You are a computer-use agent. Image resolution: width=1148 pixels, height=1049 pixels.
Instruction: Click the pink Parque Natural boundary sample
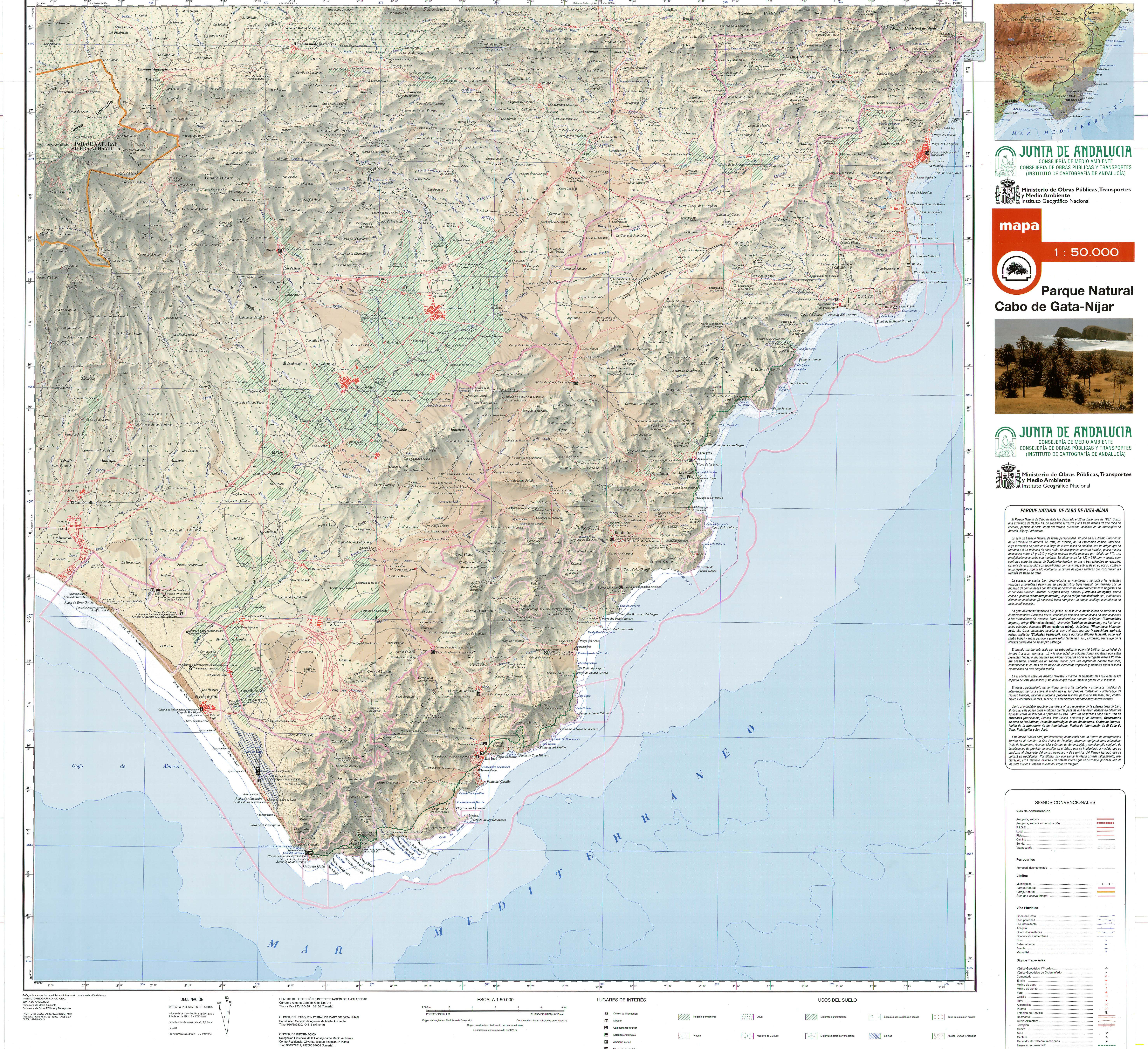(1106, 888)
